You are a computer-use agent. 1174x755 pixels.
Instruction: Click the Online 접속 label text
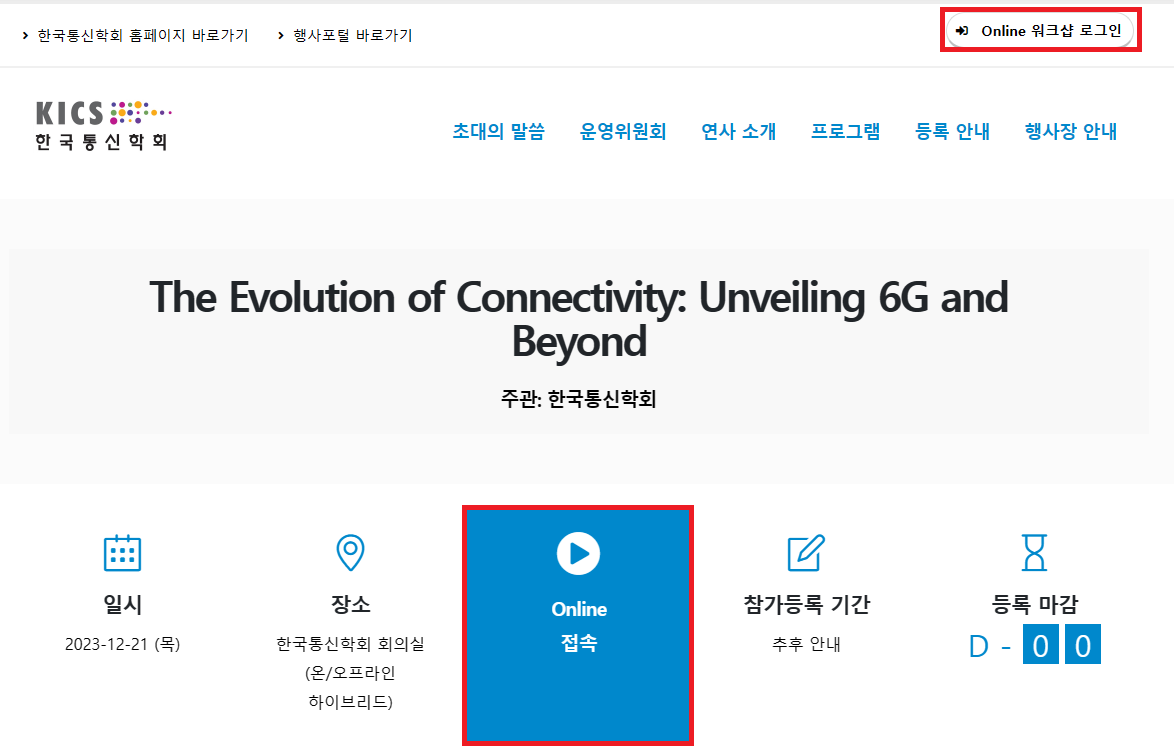579,626
